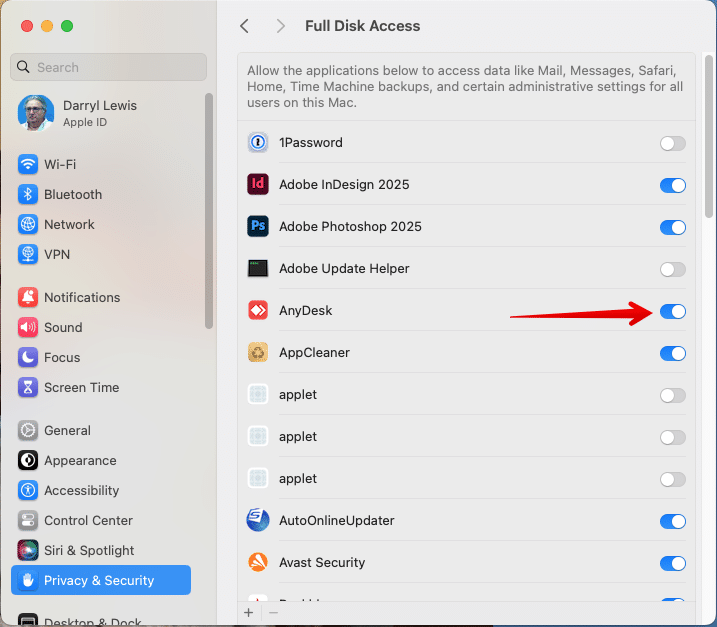The height and width of the screenshot is (627, 717).
Task: Select Accessibility in the sidebar
Action: click(x=81, y=491)
